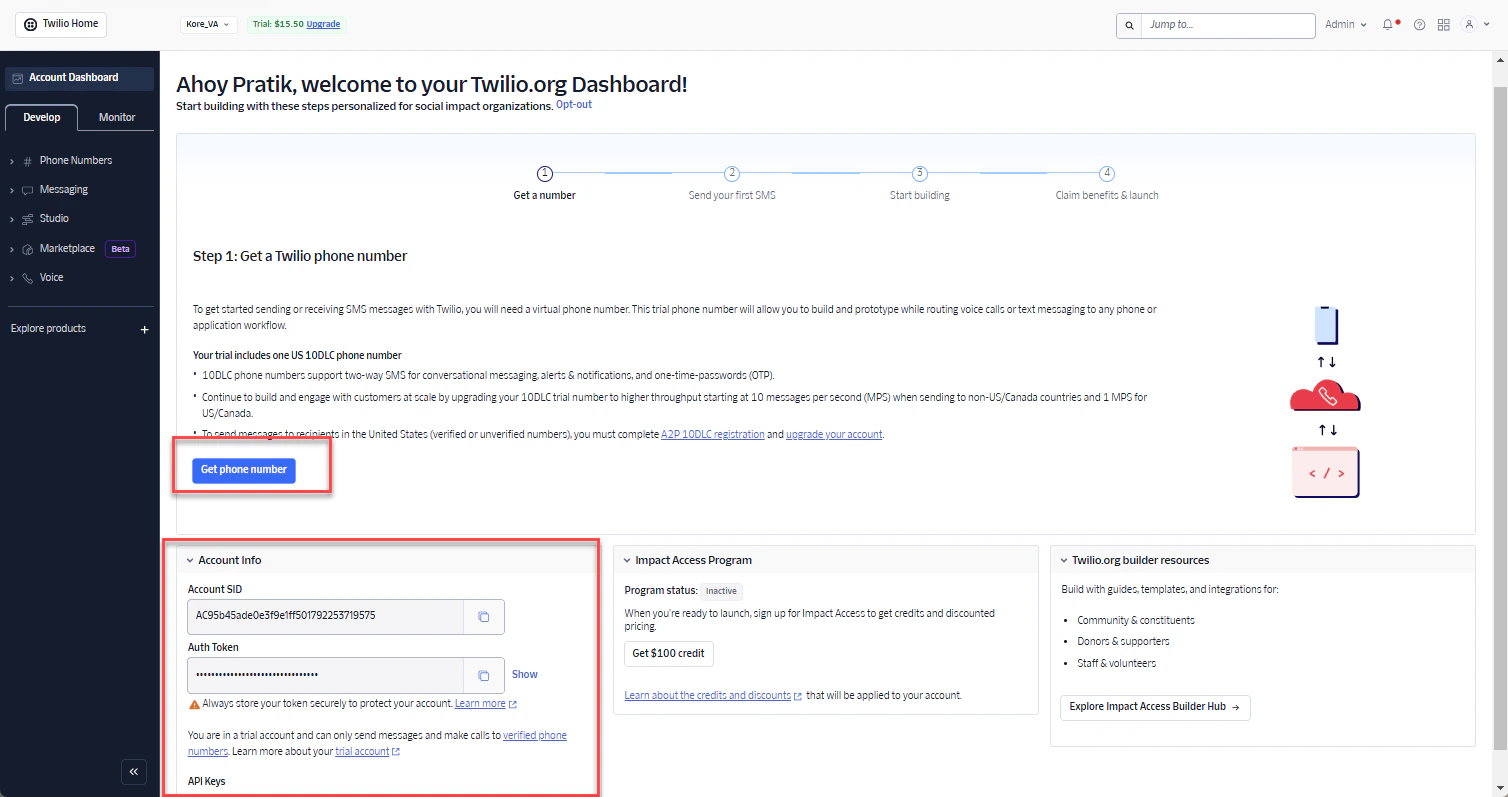Select step 2 Send your first SMS

[732, 184]
